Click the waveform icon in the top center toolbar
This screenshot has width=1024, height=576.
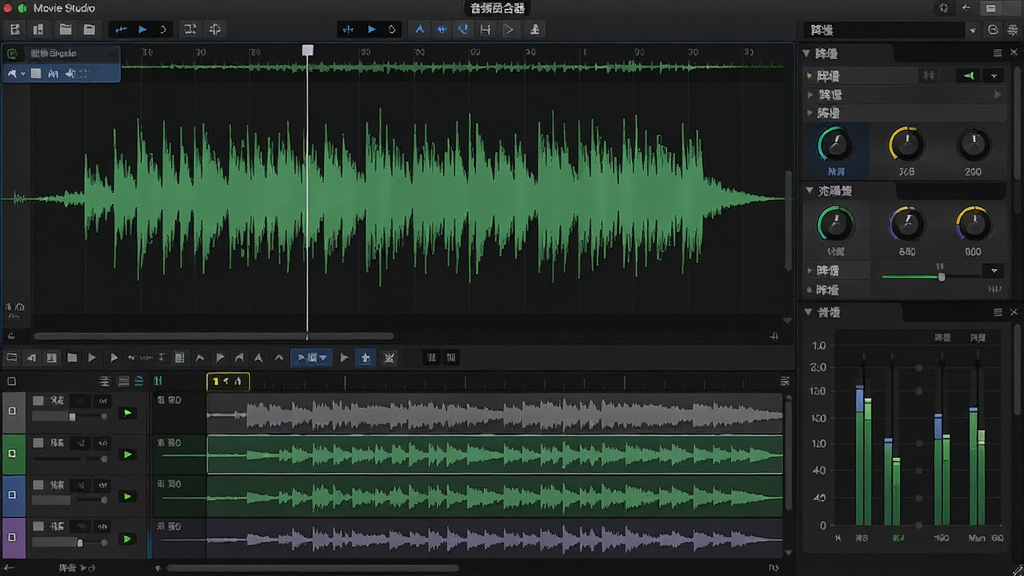[x=348, y=29]
